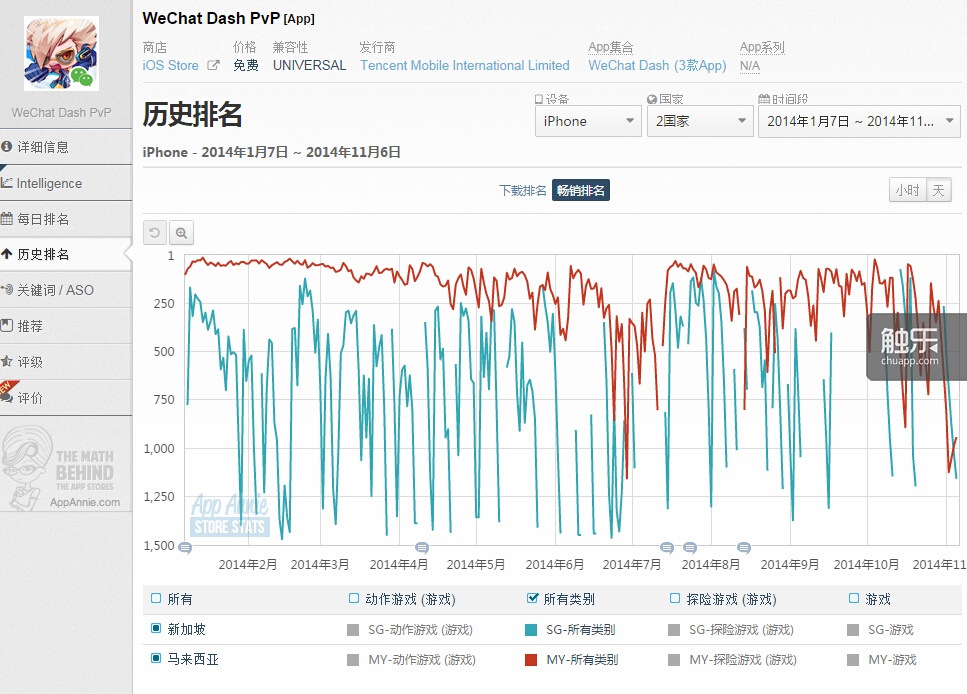The height and width of the screenshot is (694, 967).
Task: Uncheck the 所有类别 checkbox
Action: [532, 598]
